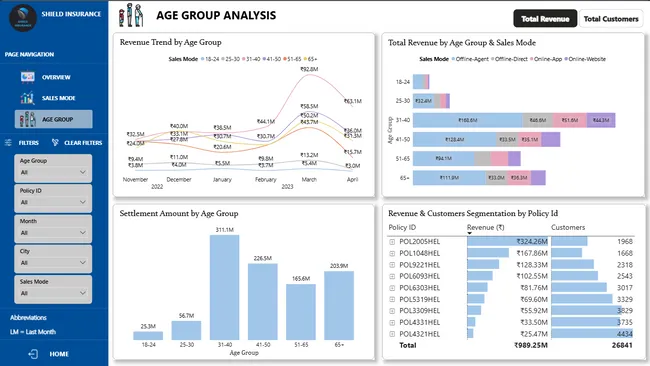Click the Revenue Trend by Age Group title
This screenshot has height=366, width=650.
point(170,42)
